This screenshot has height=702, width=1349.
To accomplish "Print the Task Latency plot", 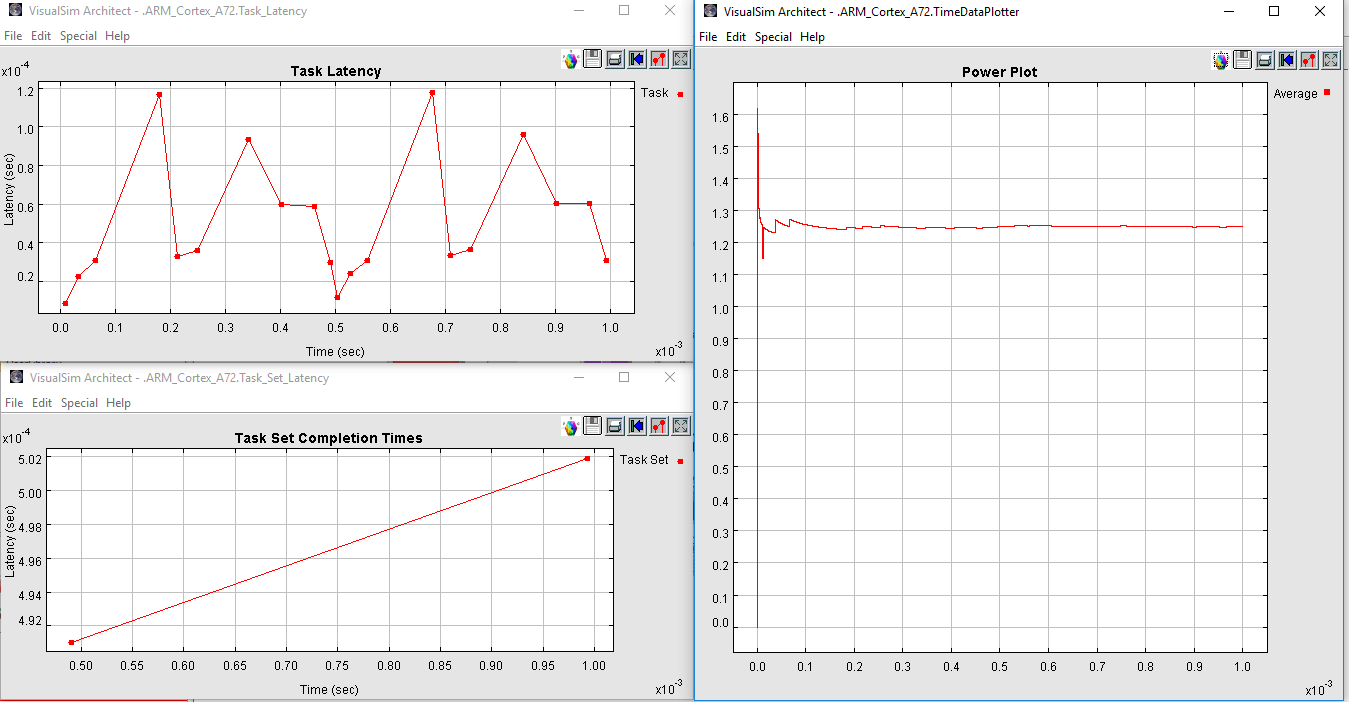I will pyautogui.click(x=614, y=59).
